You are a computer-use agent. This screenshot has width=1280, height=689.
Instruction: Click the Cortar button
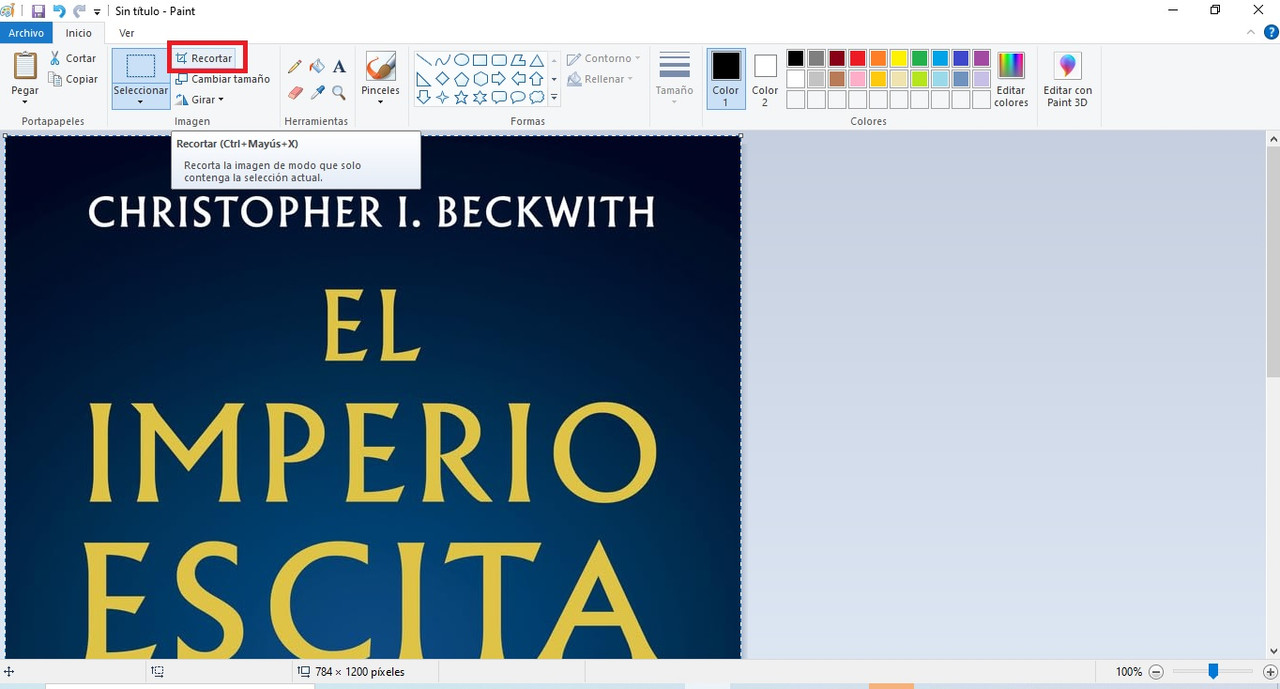pyautogui.click(x=73, y=58)
